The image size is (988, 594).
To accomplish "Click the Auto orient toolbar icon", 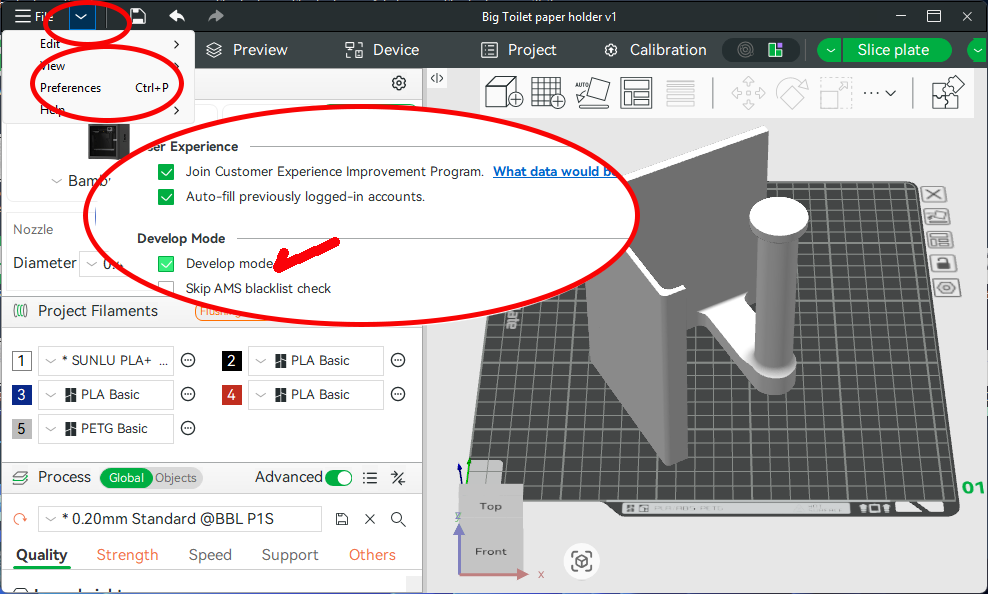I will pos(592,94).
